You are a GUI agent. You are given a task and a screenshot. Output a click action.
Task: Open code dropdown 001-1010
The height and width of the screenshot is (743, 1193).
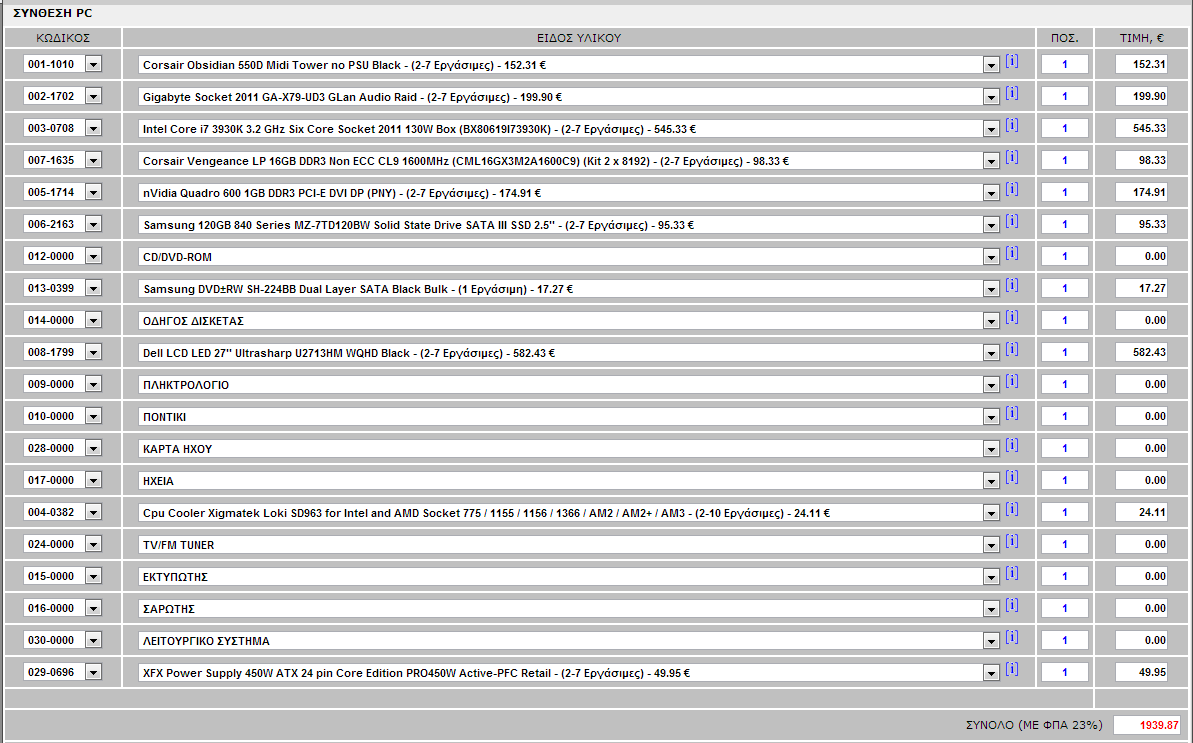93,65
